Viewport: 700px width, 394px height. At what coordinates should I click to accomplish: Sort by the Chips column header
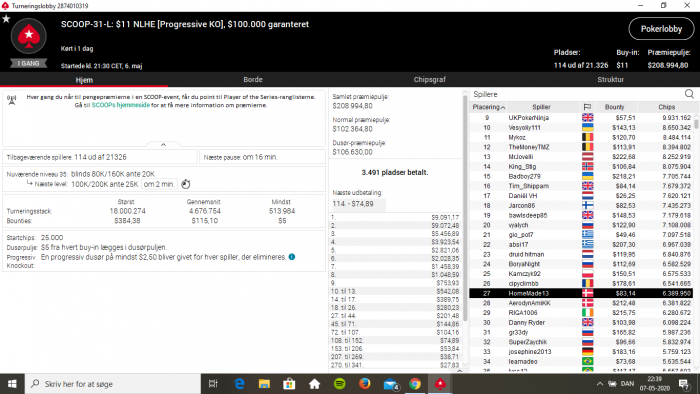(x=666, y=107)
